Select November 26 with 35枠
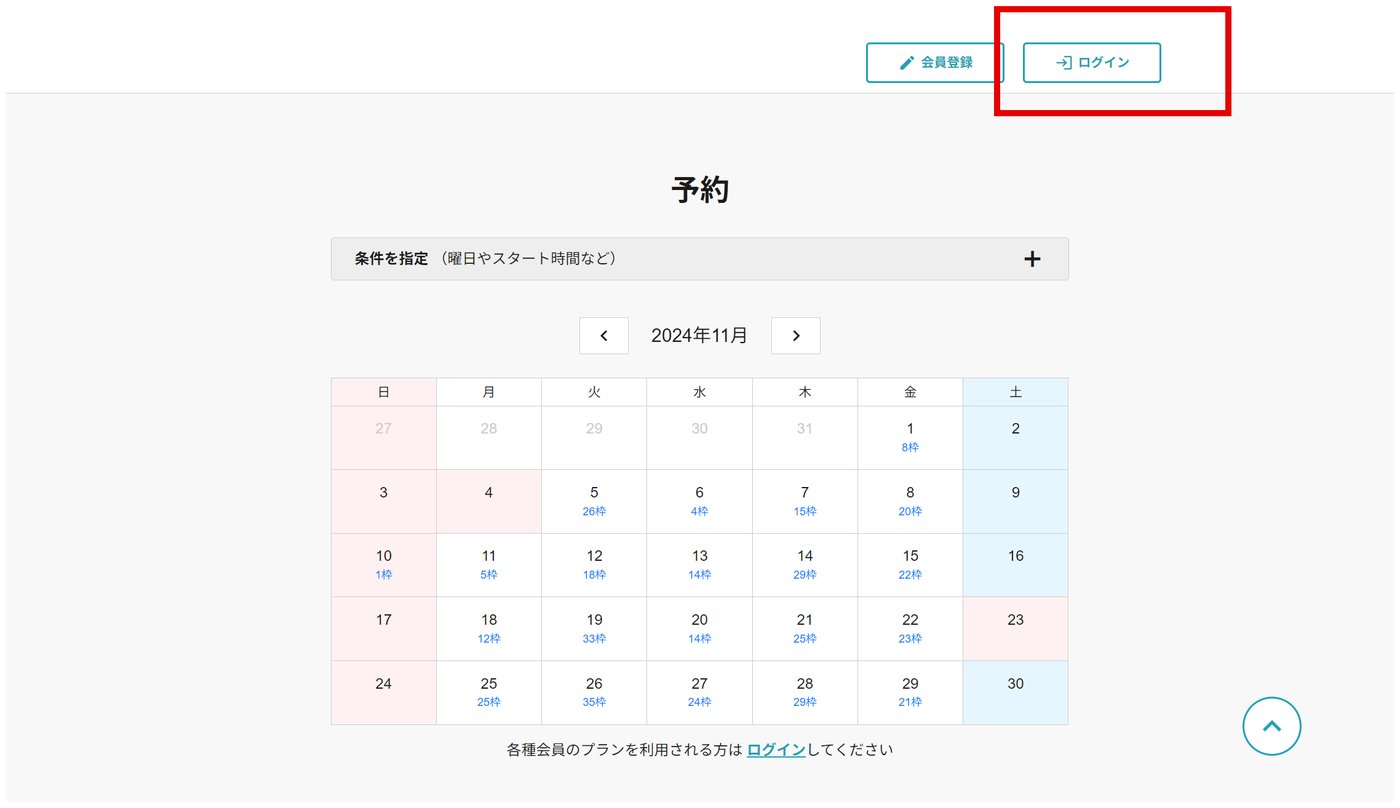 [594, 693]
